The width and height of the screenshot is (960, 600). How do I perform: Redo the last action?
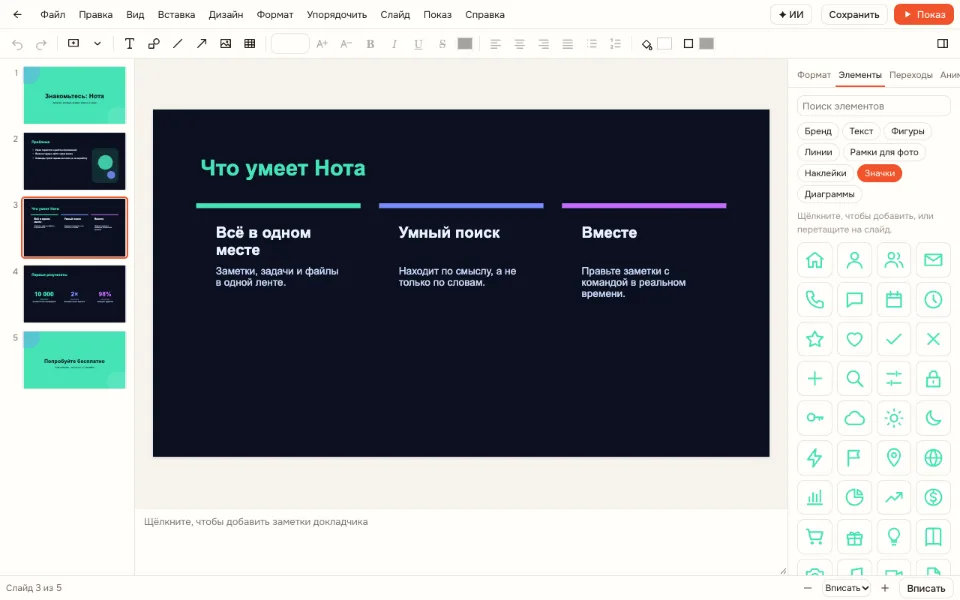click(41, 44)
